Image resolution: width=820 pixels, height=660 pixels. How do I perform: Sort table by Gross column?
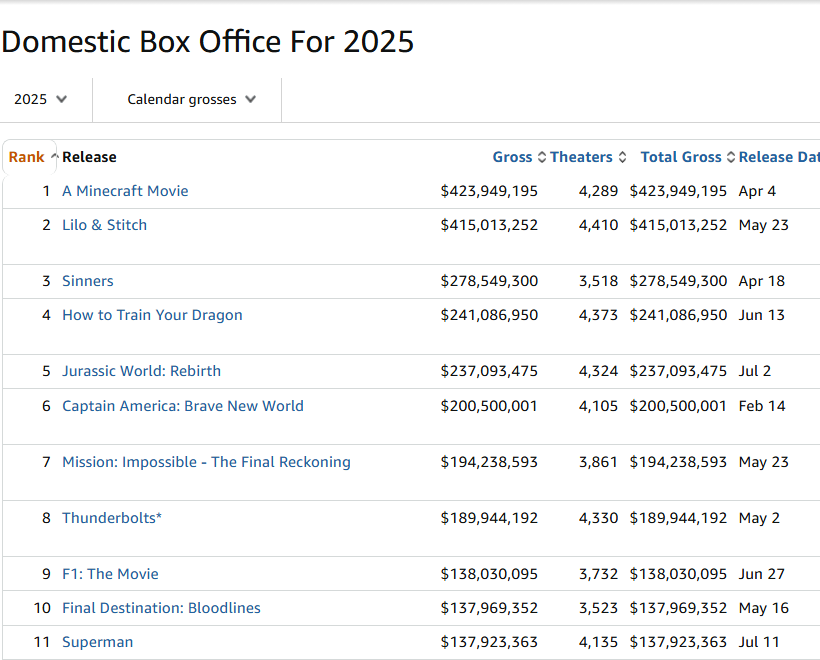tap(512, 157)
